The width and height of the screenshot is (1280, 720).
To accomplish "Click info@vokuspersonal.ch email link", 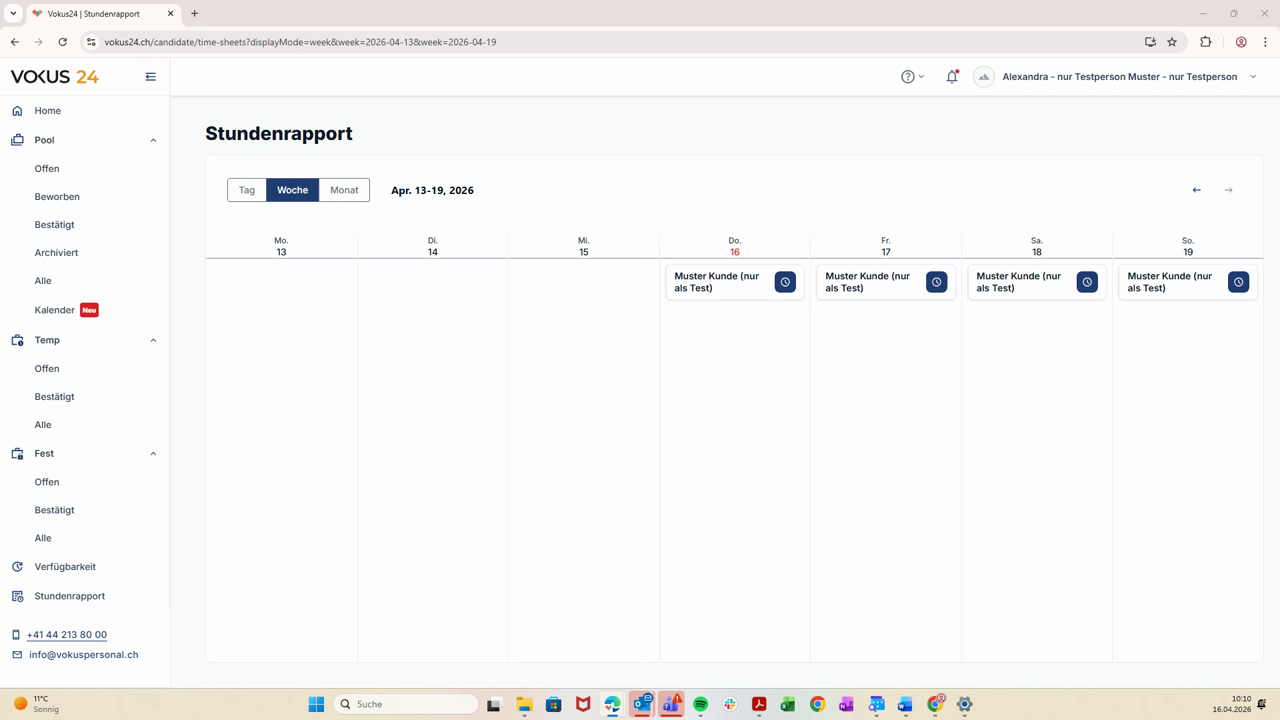I will (84, 655).
